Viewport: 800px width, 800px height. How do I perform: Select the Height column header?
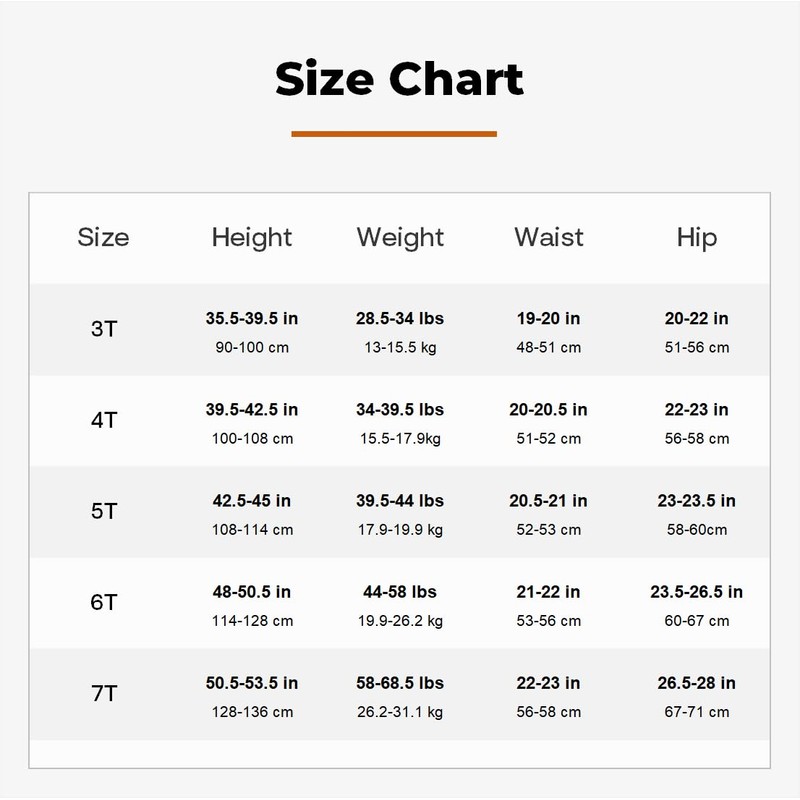pyautogui.click(x=252, y=238)
